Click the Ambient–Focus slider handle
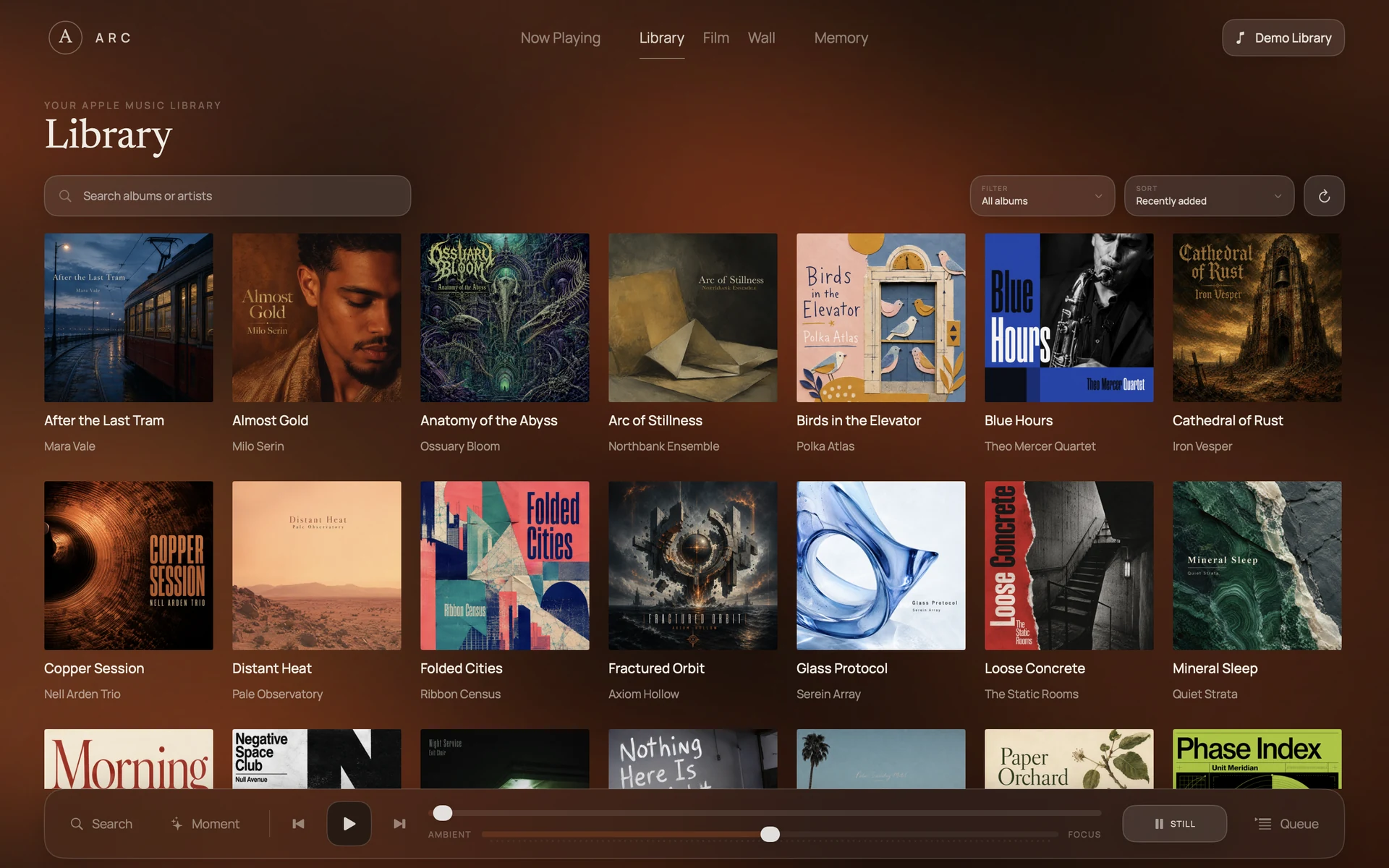Viewport: 1389px width, 868px height. 770,834
